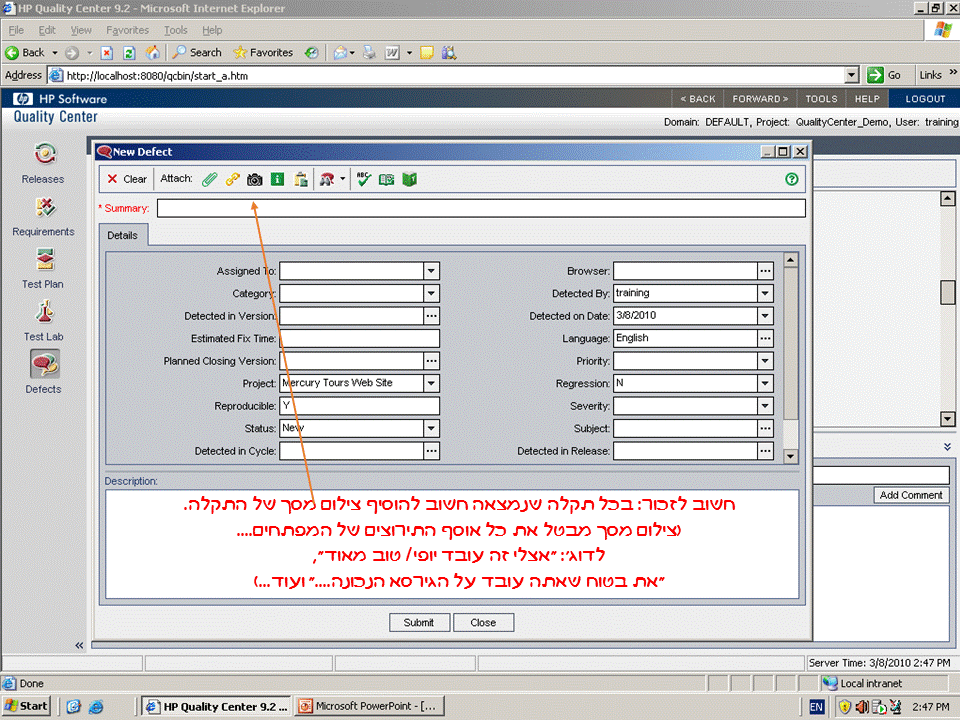Screen dimensions: 960x720
Task: Expand the Severity dropdown
Action: click(765, 406)
